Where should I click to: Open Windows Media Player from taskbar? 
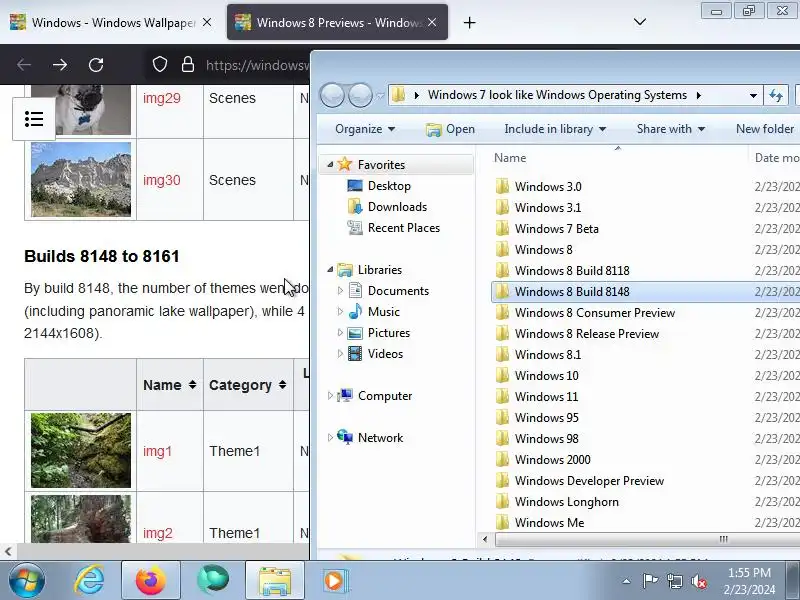336,580
